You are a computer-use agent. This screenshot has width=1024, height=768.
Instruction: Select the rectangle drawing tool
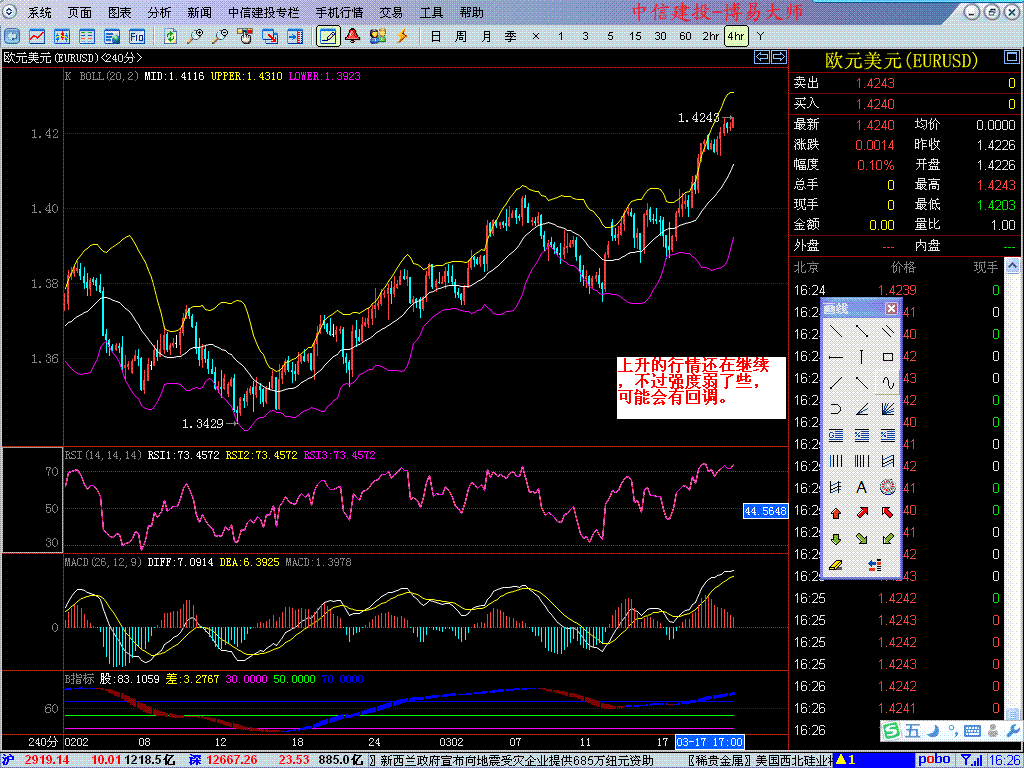[x=888, y=357]
